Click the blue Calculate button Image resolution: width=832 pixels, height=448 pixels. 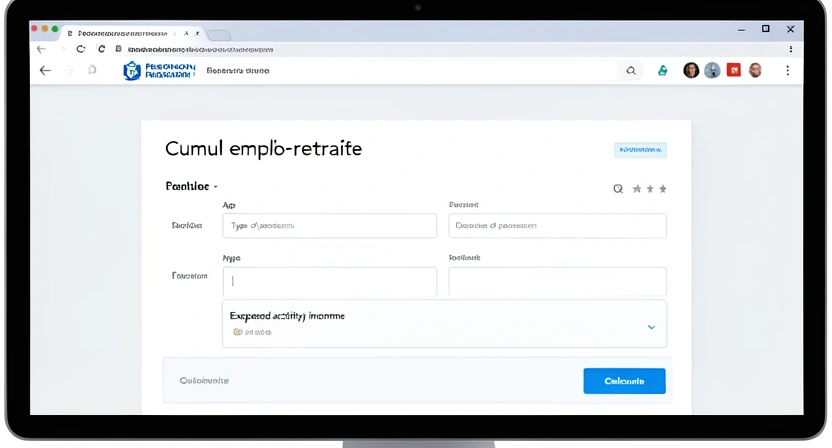click(624, 381)
